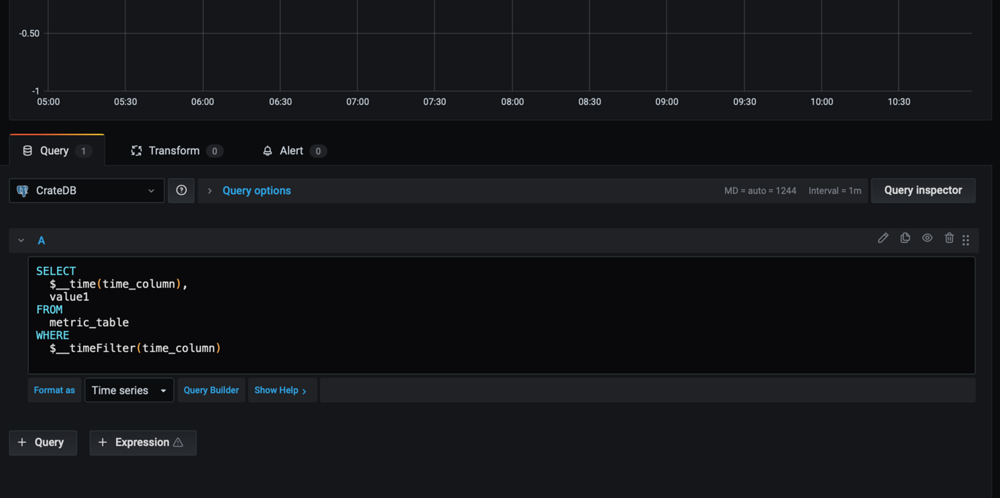Screen dimensions: 1000x498
Task: Click $__timeFilter(time_column) line in editor
Action: 135,348
